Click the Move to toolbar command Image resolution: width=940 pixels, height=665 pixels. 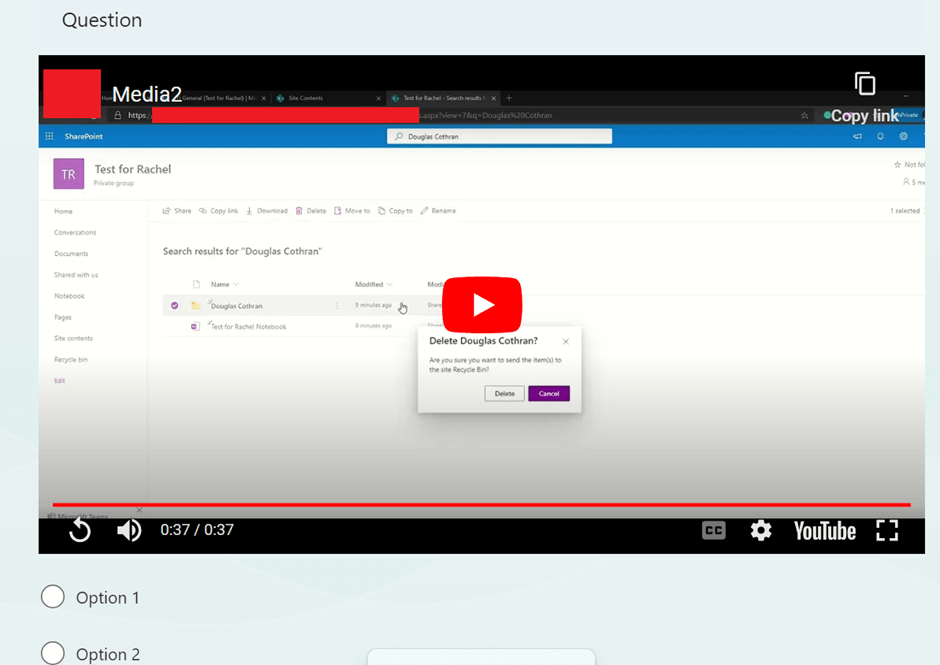coord(352,210)
